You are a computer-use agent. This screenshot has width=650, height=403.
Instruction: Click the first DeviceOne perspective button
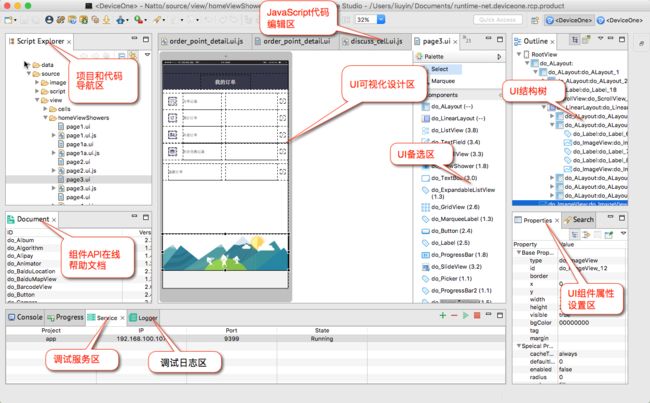(x=569, y=20)
